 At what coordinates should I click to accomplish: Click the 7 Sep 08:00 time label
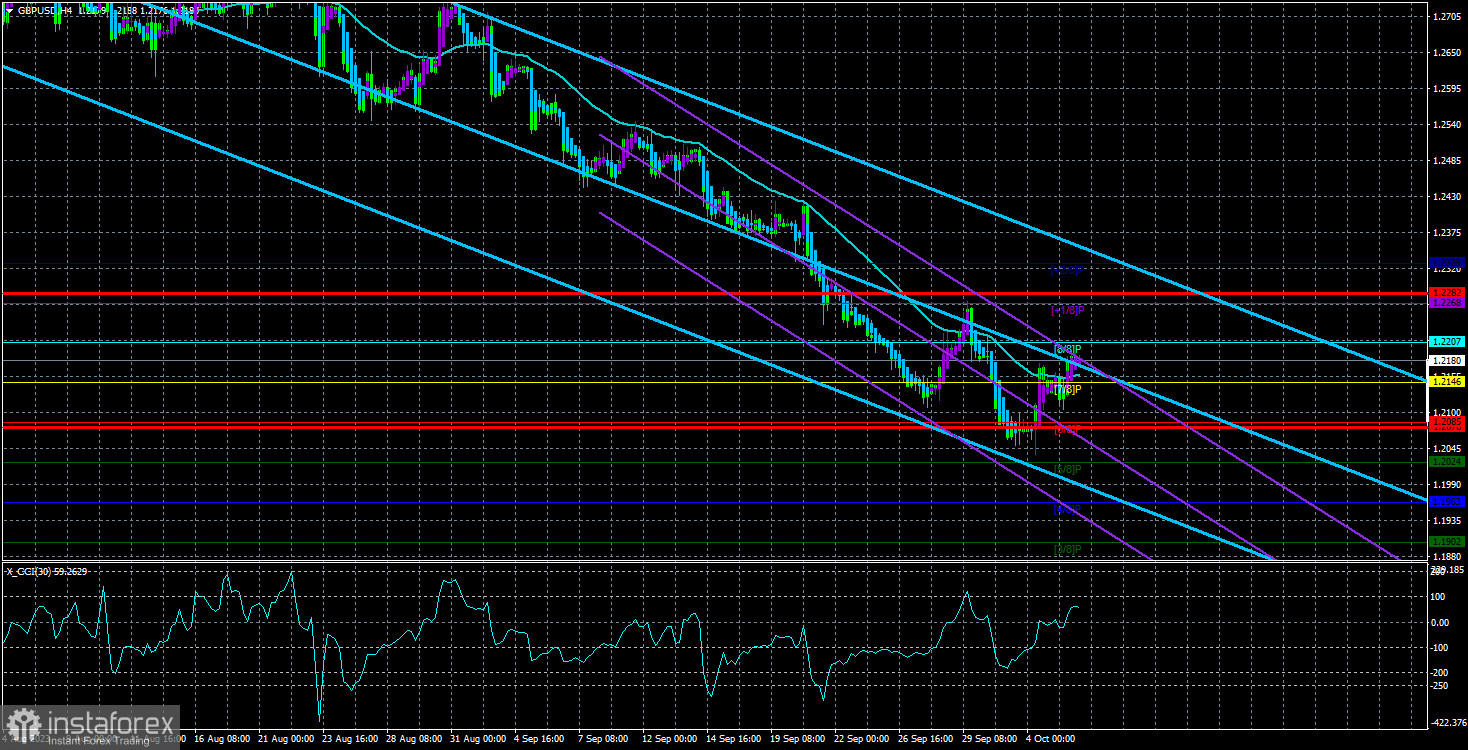pos(604,740)
